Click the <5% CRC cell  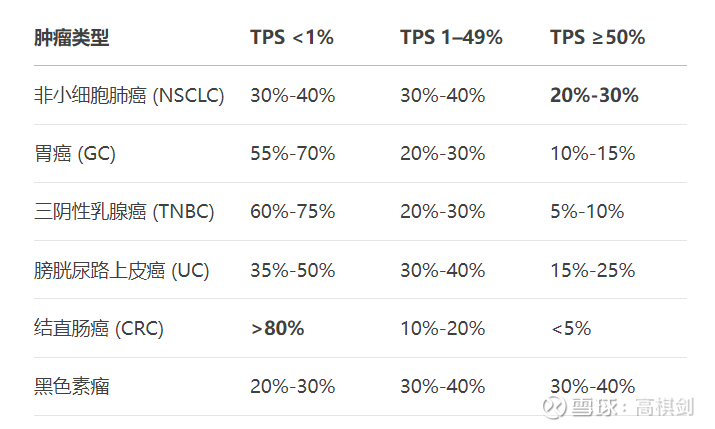[x=571, y=328]
